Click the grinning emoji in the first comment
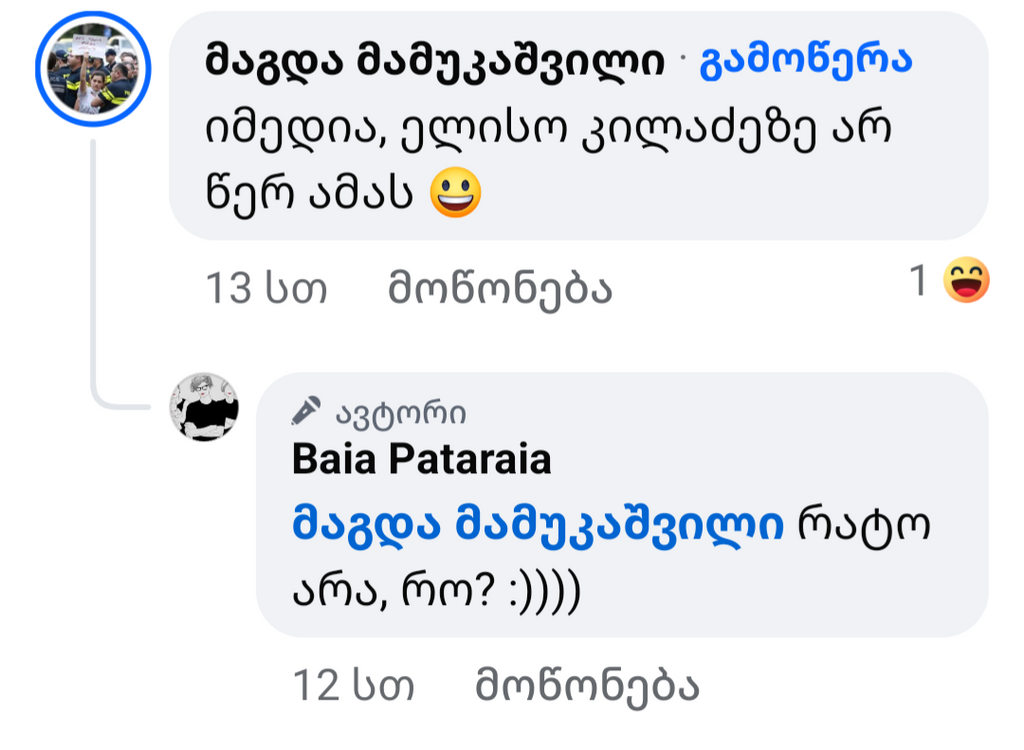Screen dimensions: 1024x750 pyautogui.click(x=455, y=193)
